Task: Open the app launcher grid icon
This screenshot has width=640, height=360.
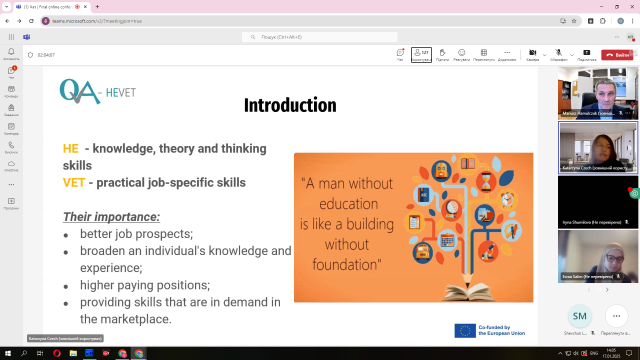Action: coord(11,37)
